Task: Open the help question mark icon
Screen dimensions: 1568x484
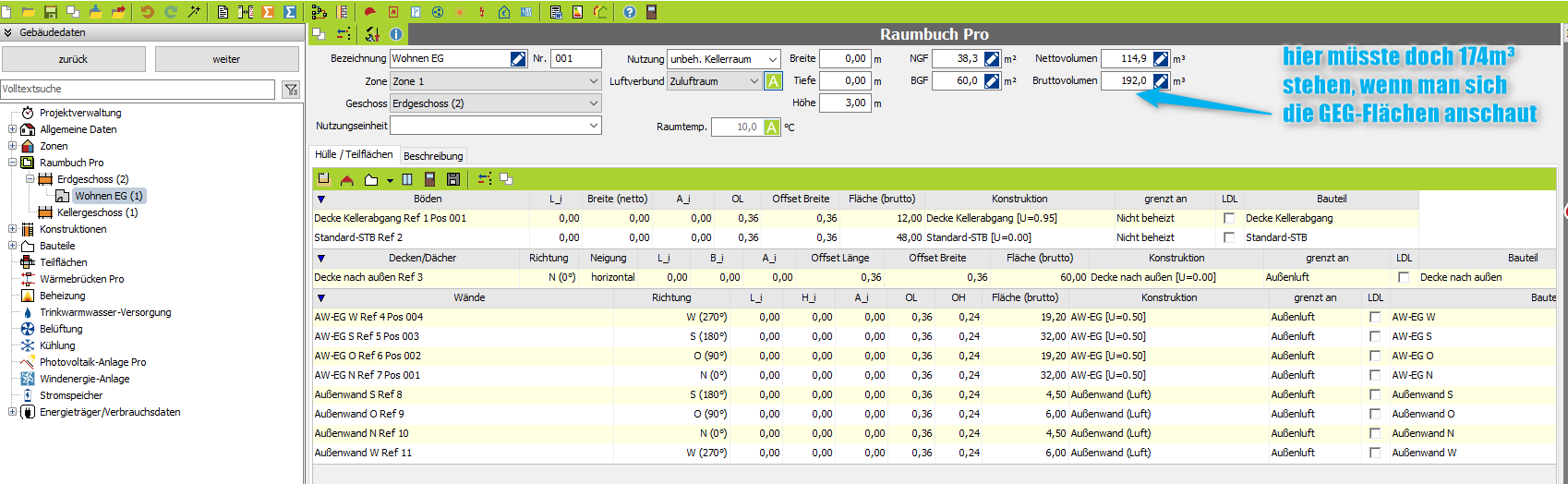Action: [630, 12]
